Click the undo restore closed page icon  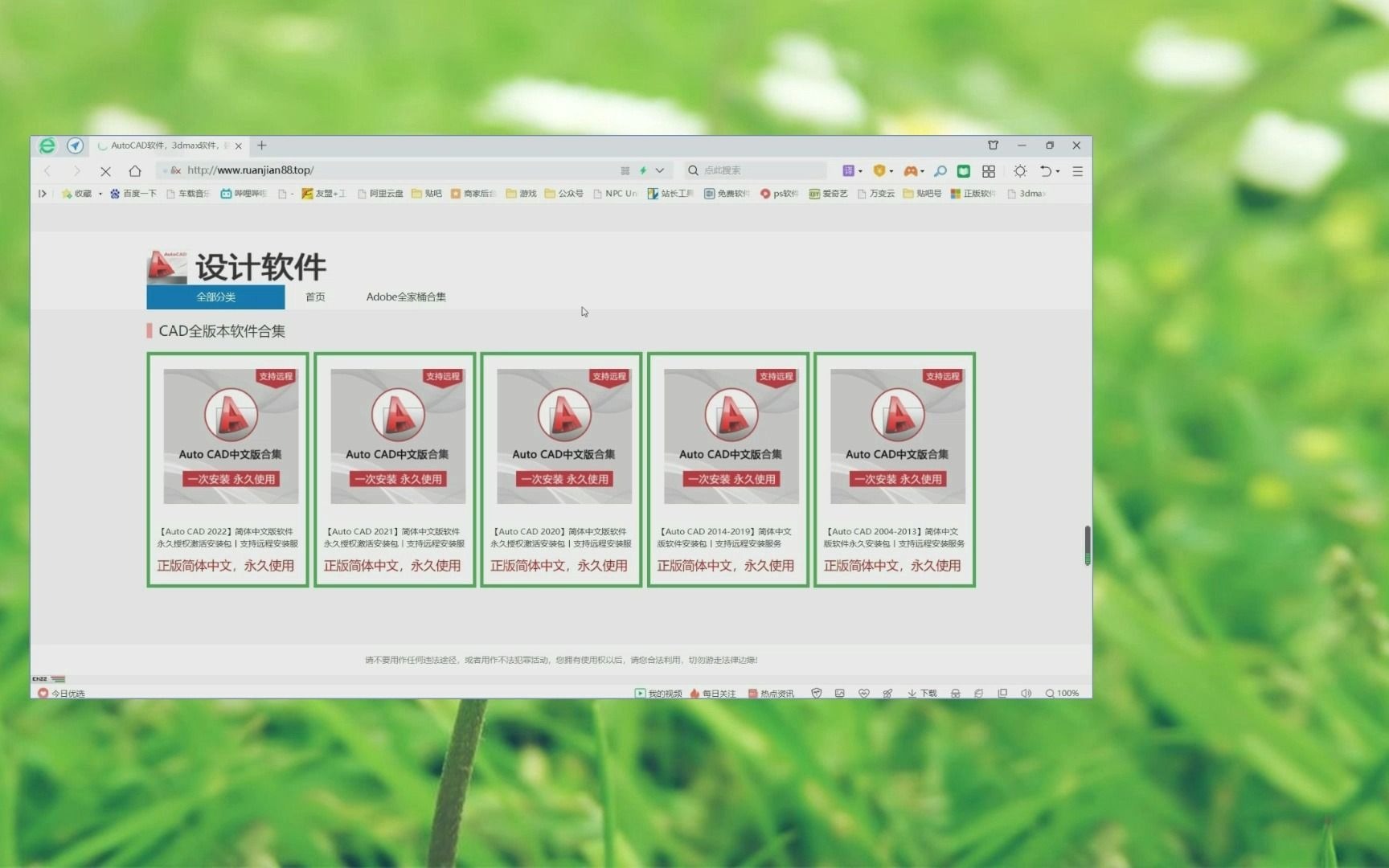[x=1045, y=170]
